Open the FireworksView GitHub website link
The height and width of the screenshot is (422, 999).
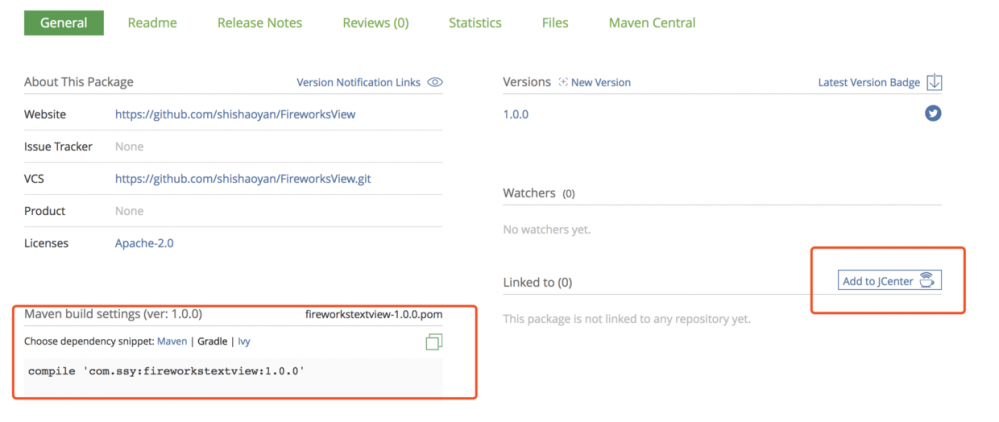coord(235,114)
